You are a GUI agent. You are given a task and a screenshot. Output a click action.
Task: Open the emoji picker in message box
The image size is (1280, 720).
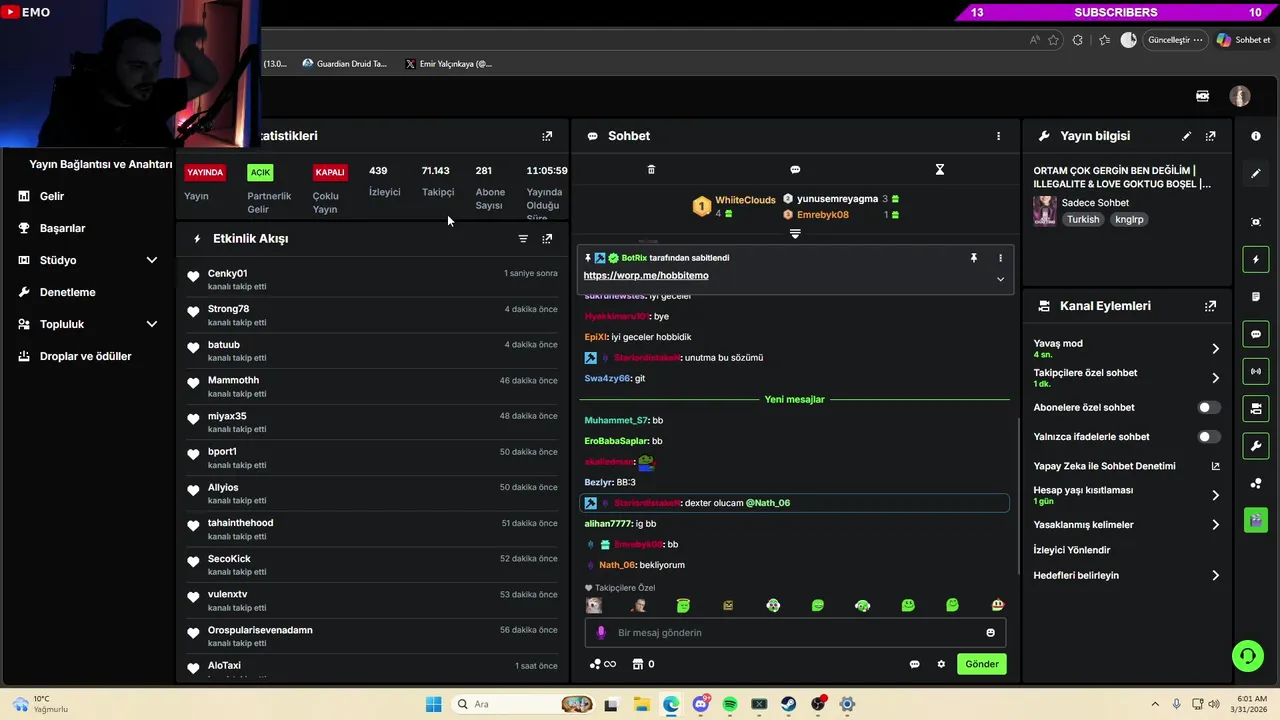pyautogui.click(x=991, y=633)
